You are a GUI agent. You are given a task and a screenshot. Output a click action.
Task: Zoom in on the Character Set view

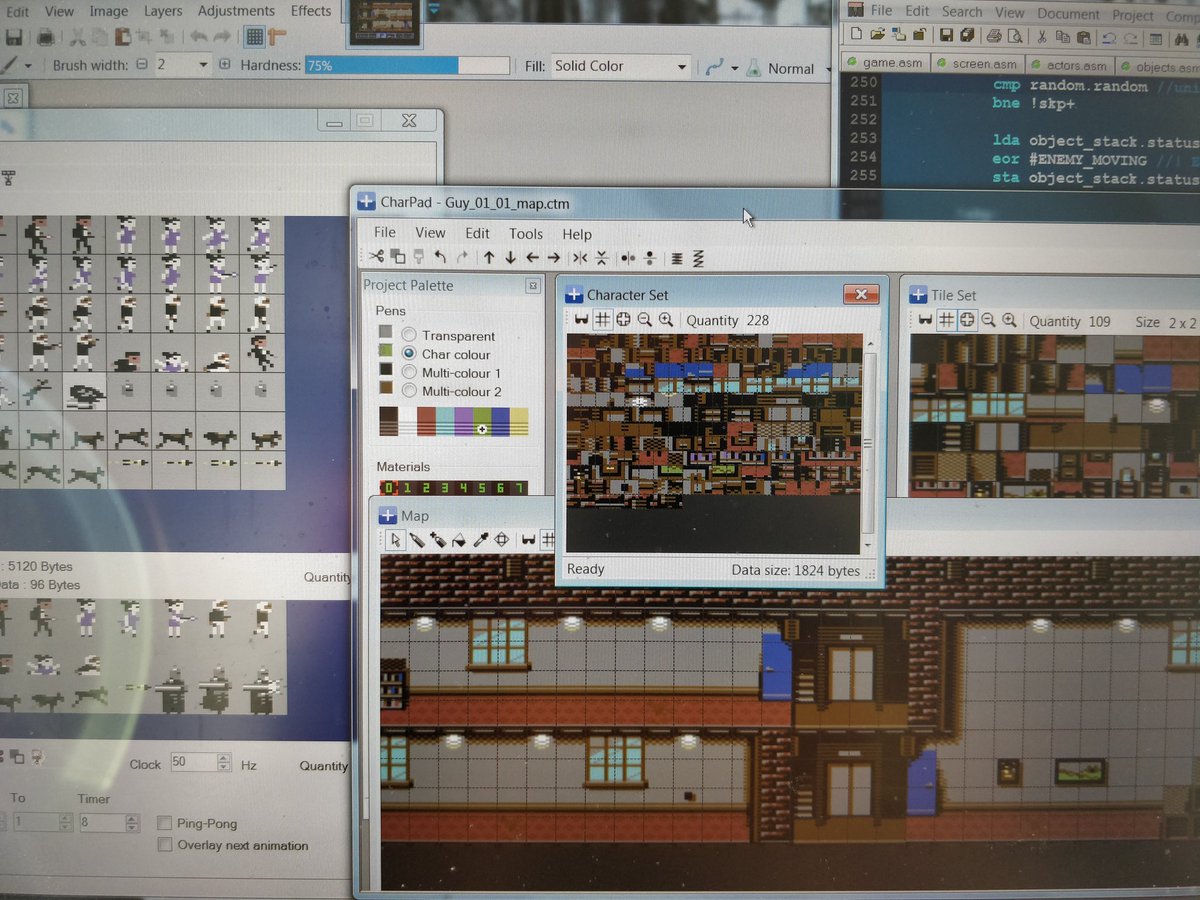pos(665,320)
